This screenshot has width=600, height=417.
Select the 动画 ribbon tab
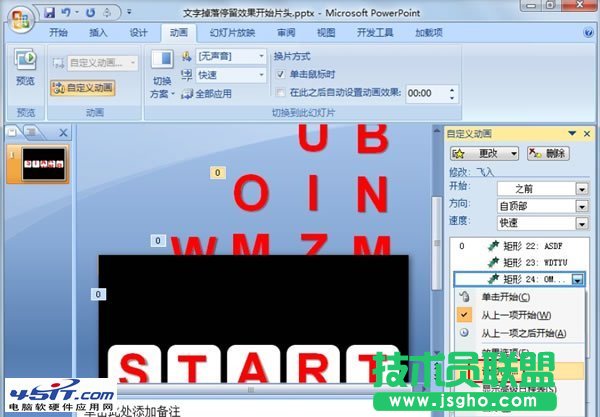coord(179,33)
